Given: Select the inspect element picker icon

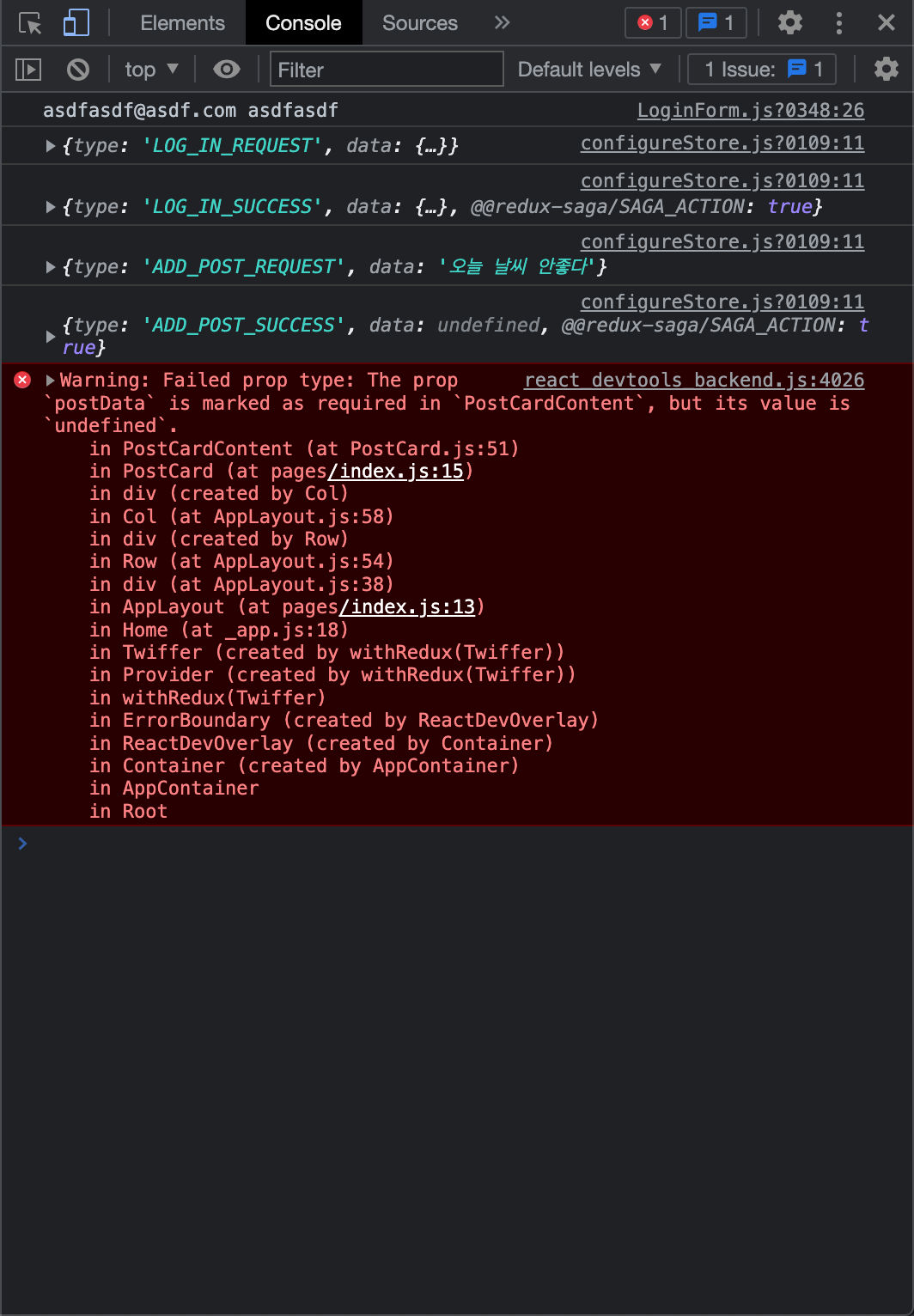Looking at the screenshot, I should tap(30, 23).
